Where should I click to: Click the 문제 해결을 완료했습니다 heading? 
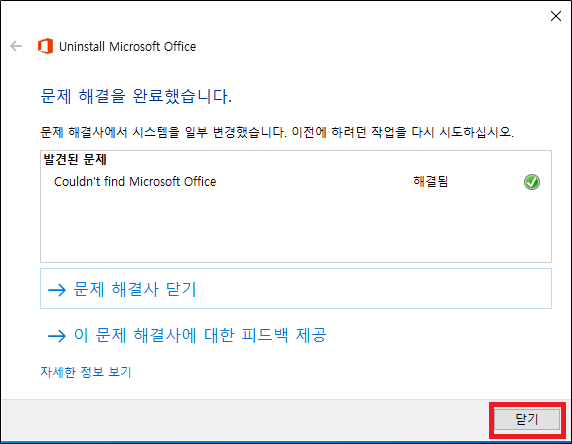[x=136, y=96]
